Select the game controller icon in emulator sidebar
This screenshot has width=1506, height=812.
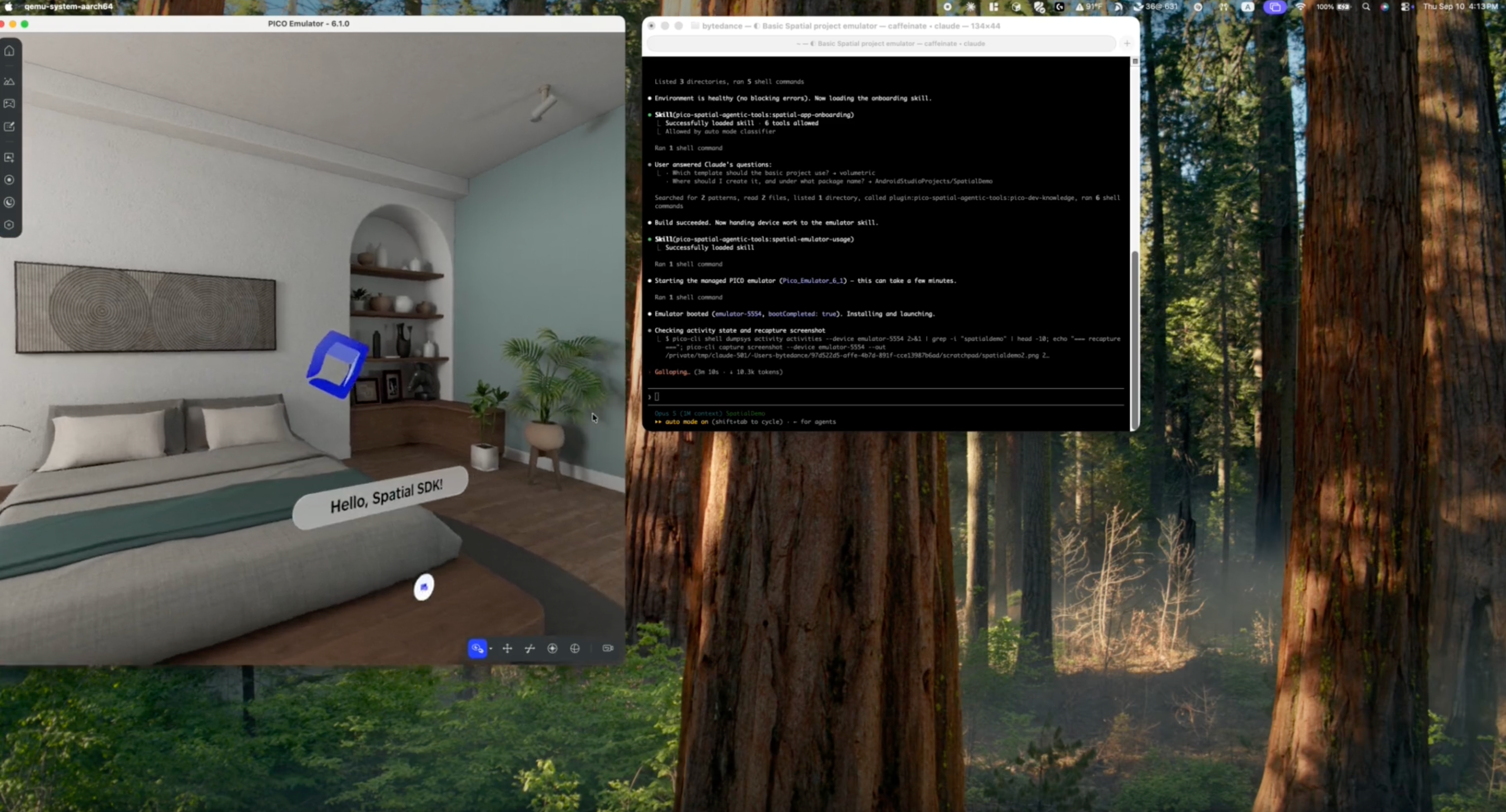click(x=9, y=103)
